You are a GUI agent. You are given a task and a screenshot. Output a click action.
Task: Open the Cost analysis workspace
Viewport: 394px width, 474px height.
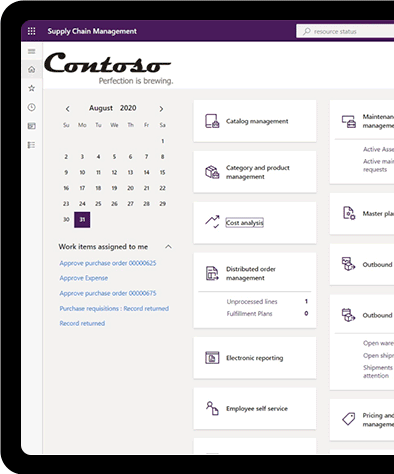pyautogui.click(x=245, y=223)
